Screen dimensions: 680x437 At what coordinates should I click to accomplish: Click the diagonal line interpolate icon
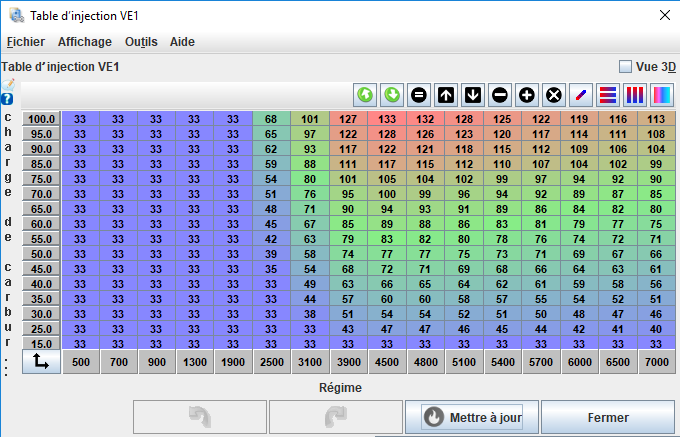click(x=581, y=95)
